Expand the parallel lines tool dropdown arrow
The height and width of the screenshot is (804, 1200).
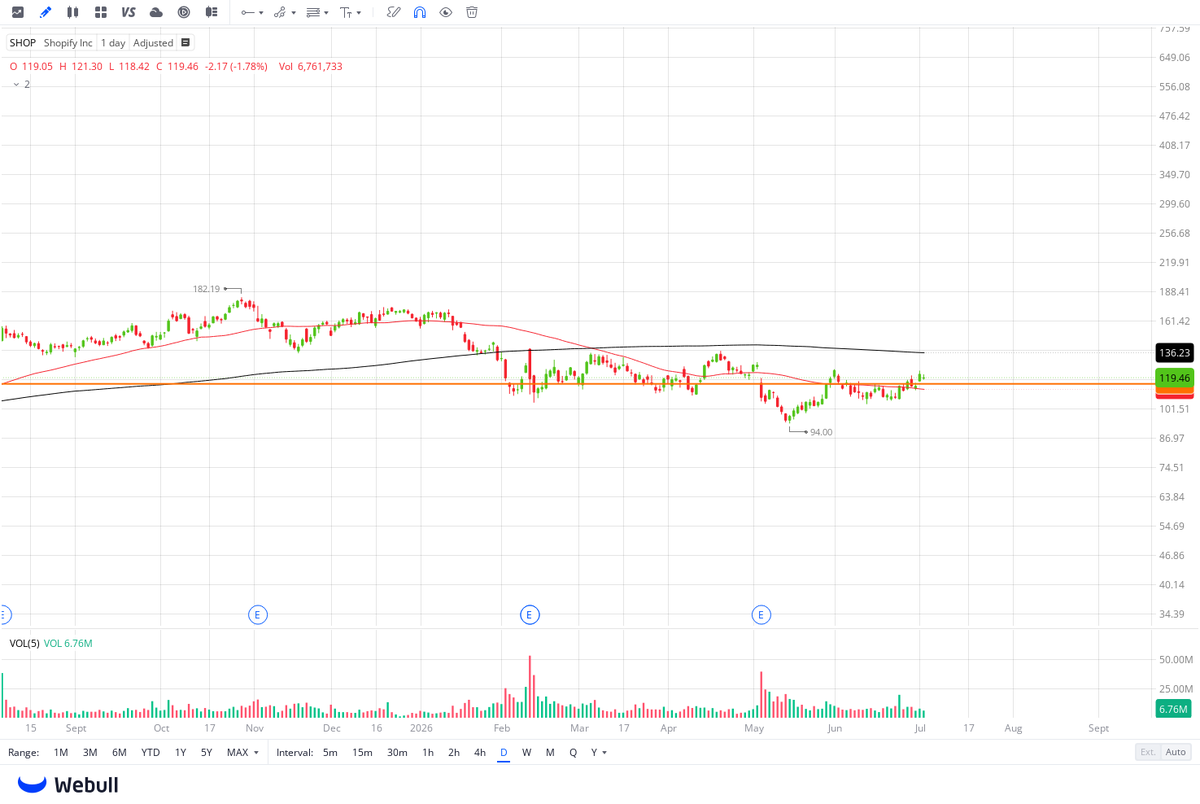(x=326, y=13)
